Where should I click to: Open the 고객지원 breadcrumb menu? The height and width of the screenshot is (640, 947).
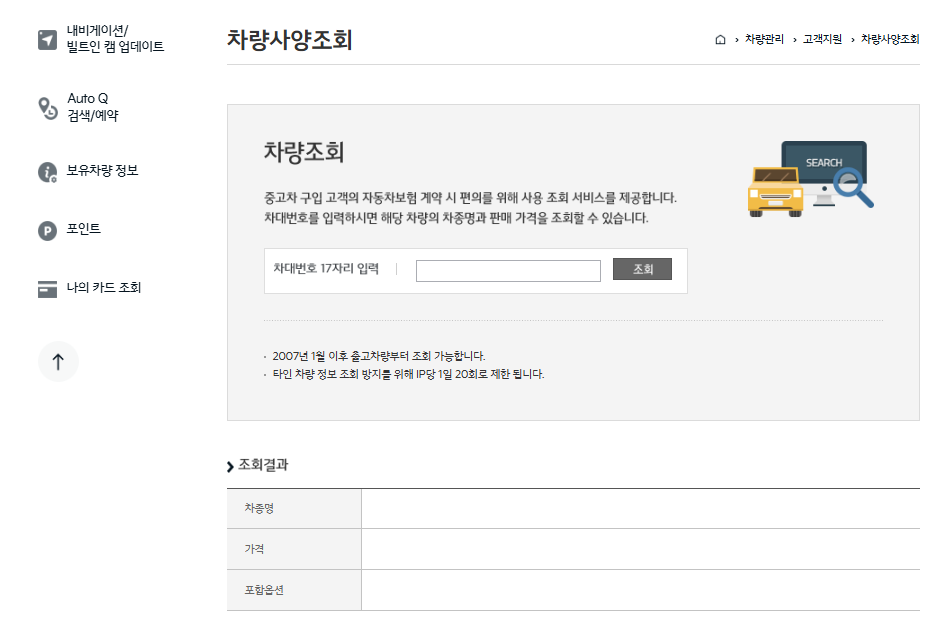[816, 38]
